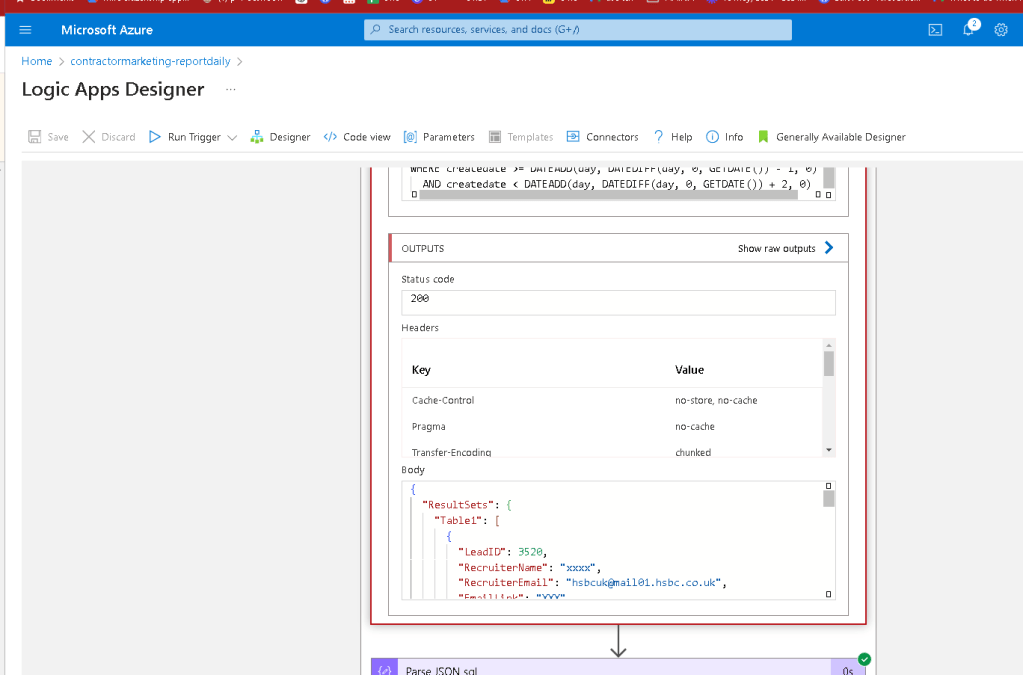
Task: Click Show raw outputs link
Action: pos(776,248)
